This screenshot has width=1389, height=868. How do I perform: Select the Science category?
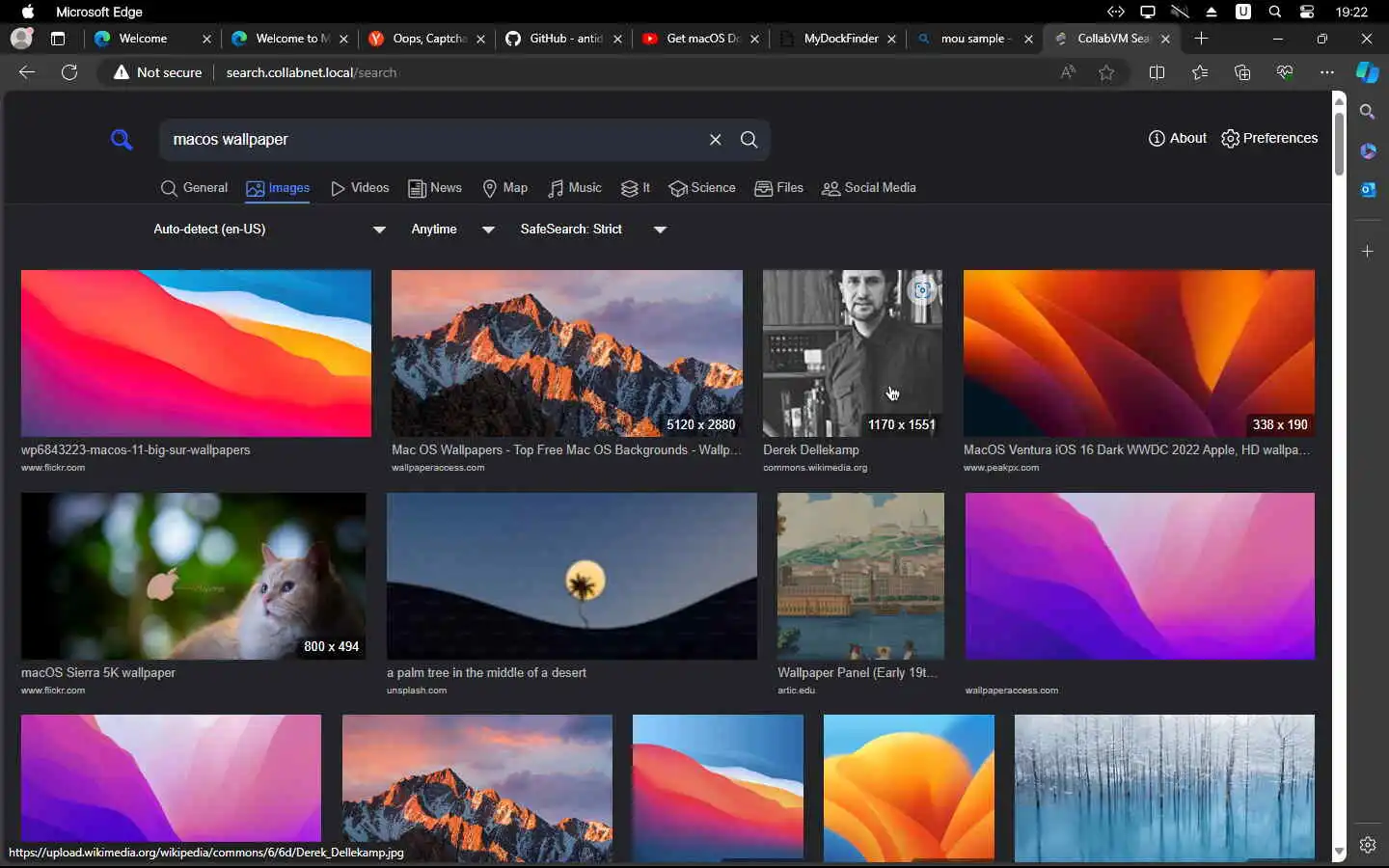[x=702, y=188]
